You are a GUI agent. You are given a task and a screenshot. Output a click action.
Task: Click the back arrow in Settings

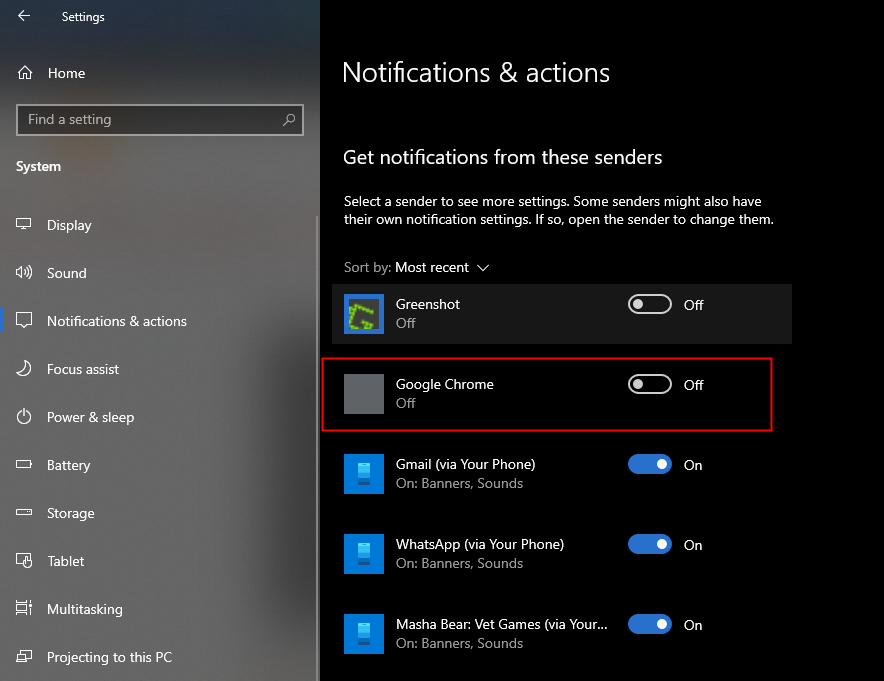point(24,16)
